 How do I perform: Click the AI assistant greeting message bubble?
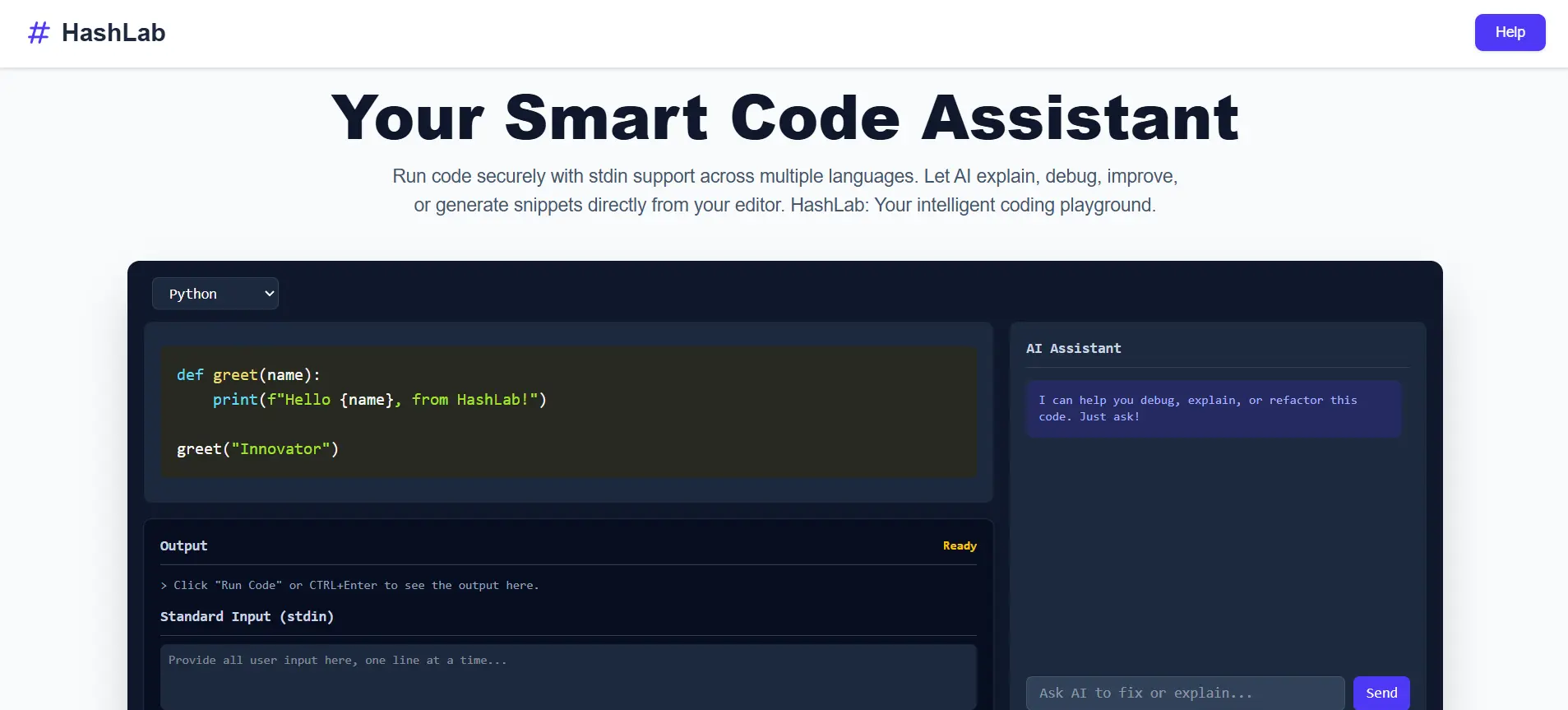click(1213, 409)
